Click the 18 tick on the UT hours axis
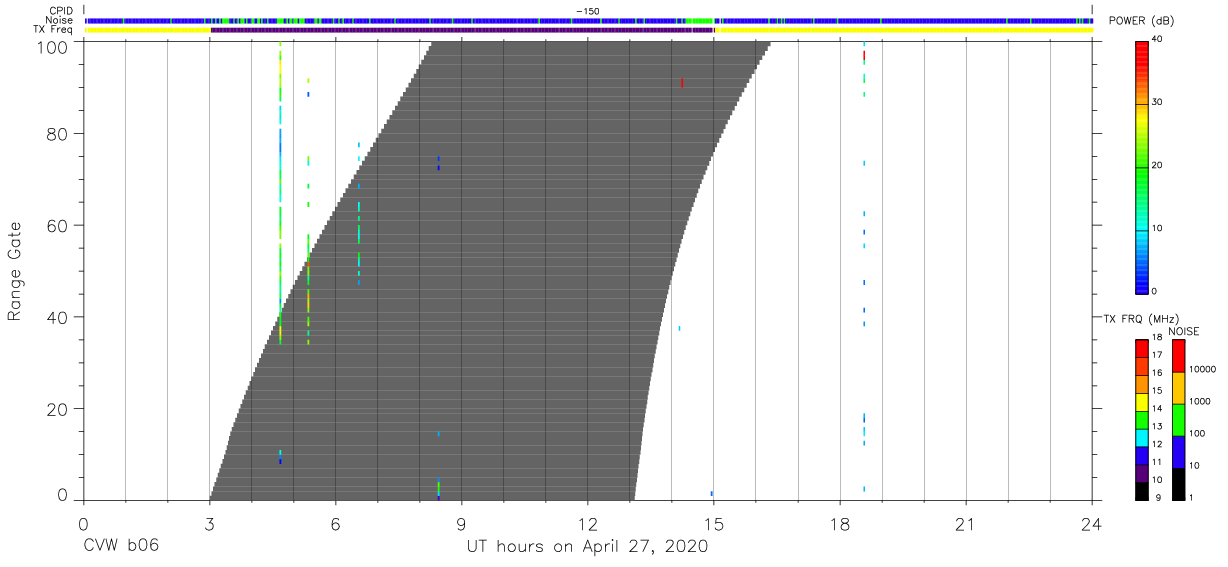Viewport: 1228px width, 567px height. [839, 523]
